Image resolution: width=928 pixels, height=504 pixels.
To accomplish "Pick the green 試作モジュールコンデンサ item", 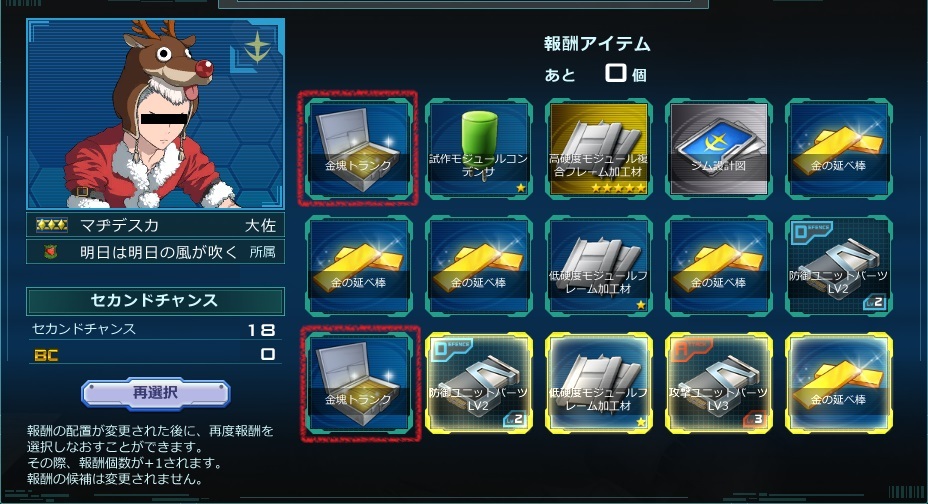I will click(x=479, y=148).
